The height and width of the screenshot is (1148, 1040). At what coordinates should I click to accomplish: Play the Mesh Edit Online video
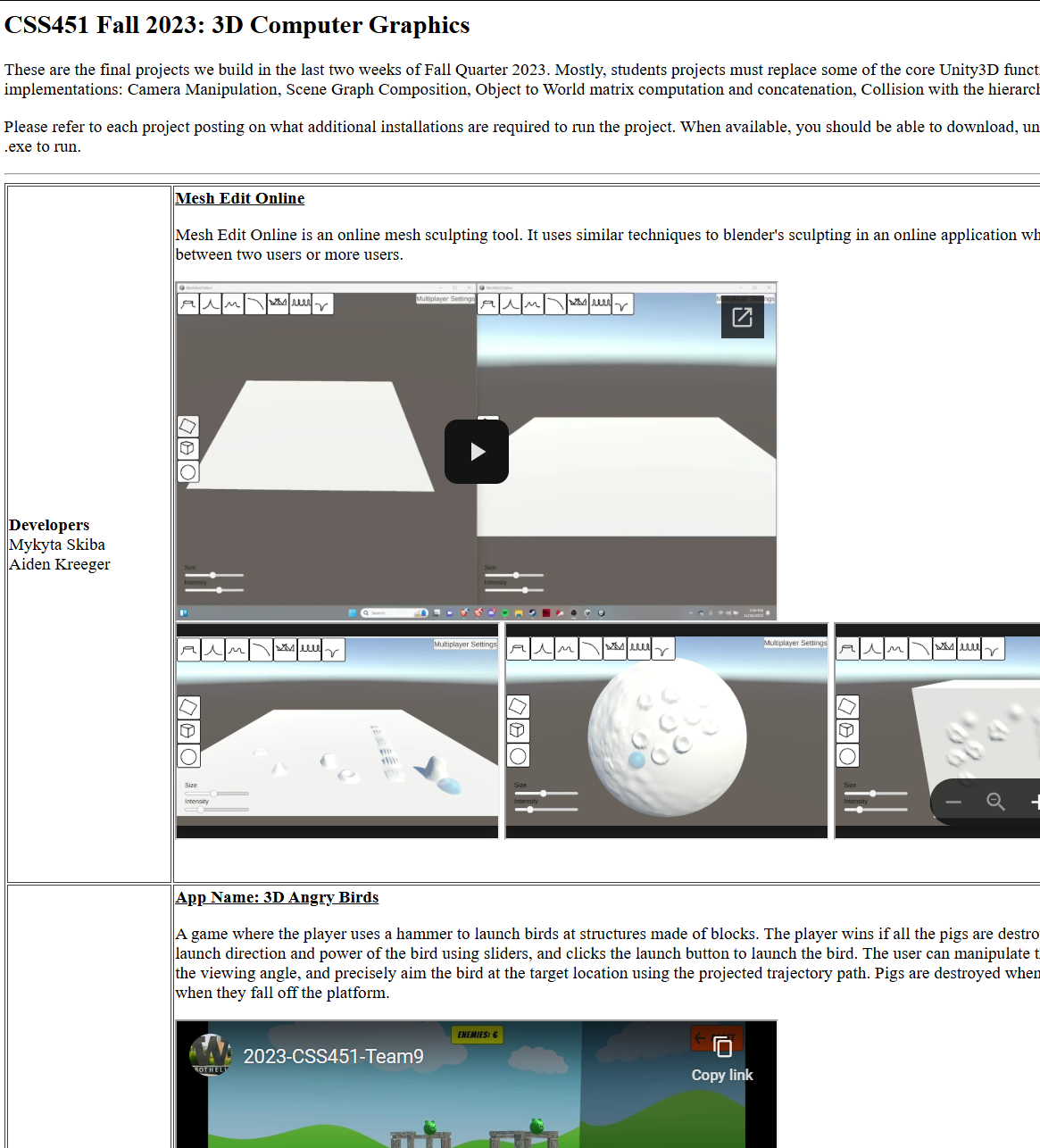pos(477,452)
